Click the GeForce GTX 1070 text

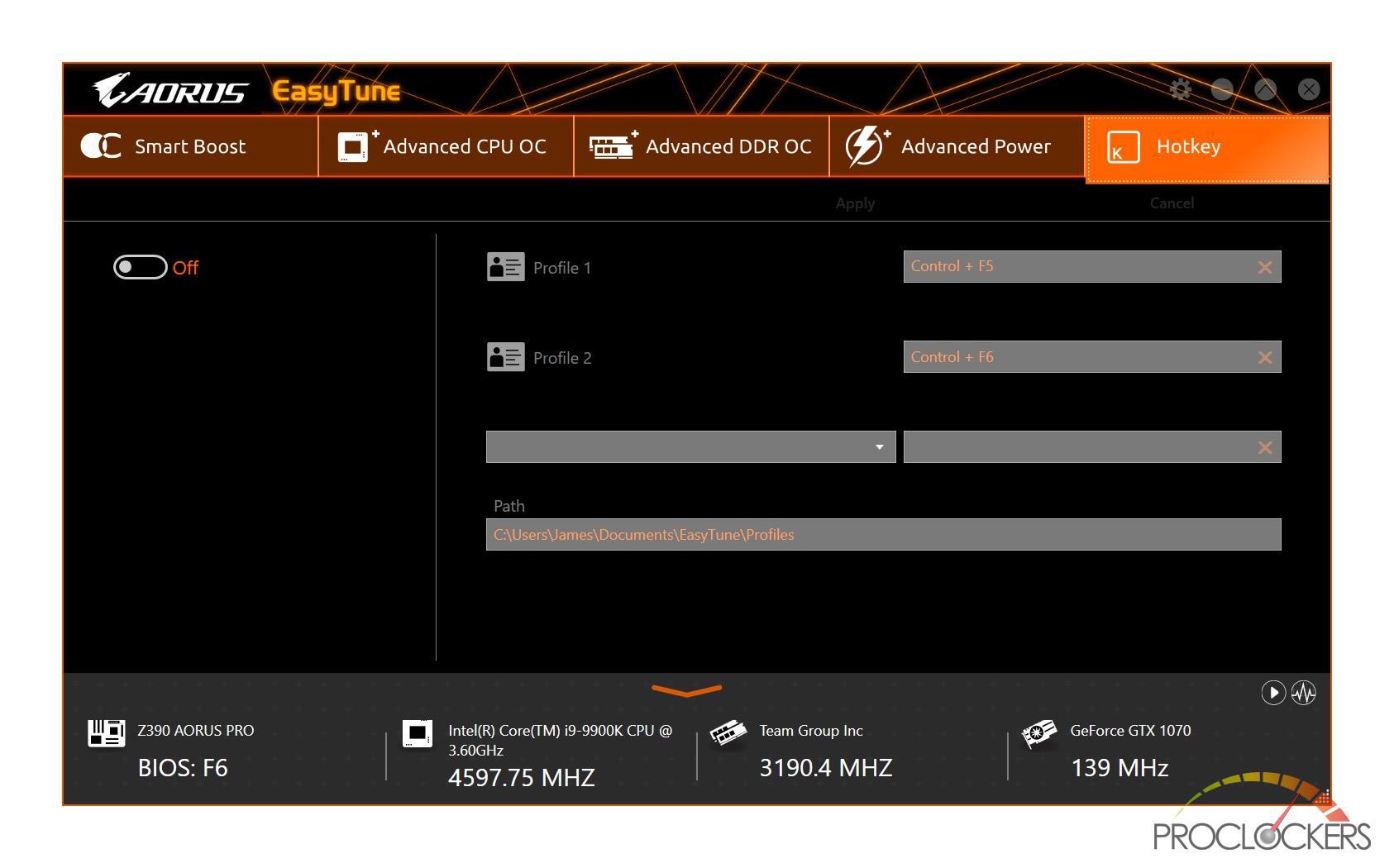[x=1130, y=731]
